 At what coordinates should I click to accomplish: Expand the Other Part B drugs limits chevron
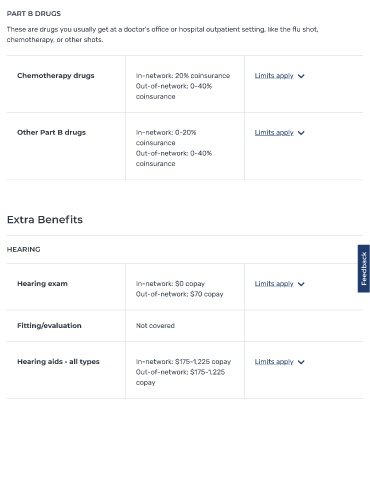click(x=301, y=133)
